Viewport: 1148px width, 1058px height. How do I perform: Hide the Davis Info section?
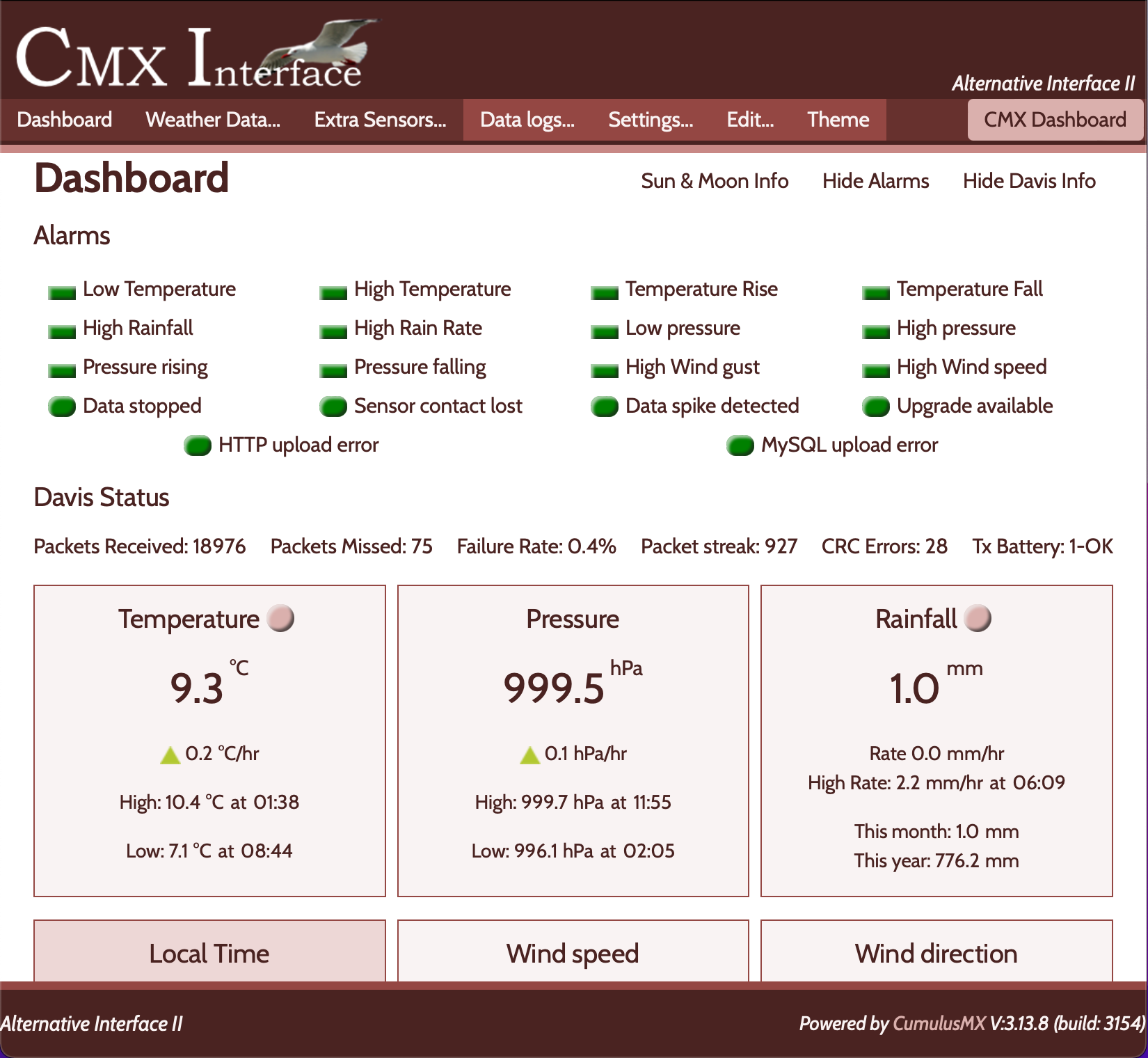1029,181
